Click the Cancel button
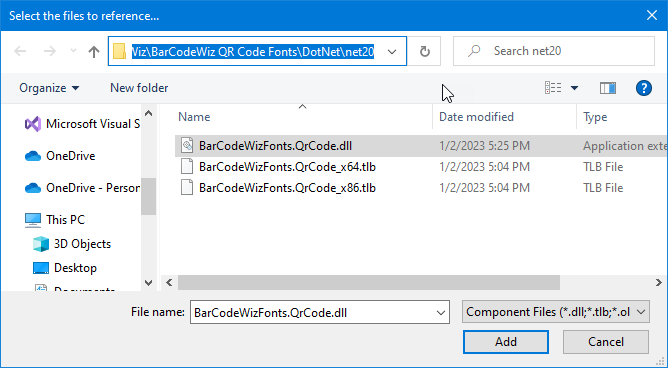670x368 pixels. pos(605,342)
